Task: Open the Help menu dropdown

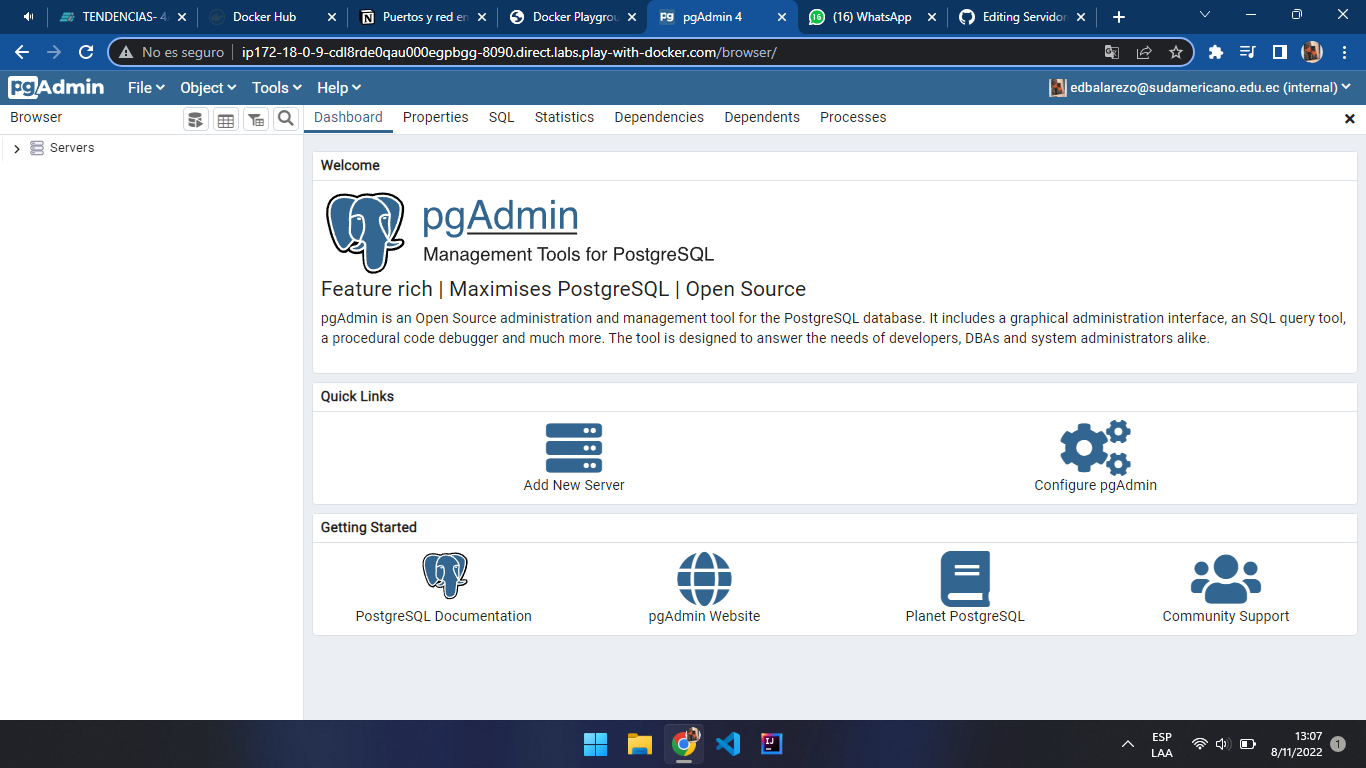Action: [x=339, y=88]
